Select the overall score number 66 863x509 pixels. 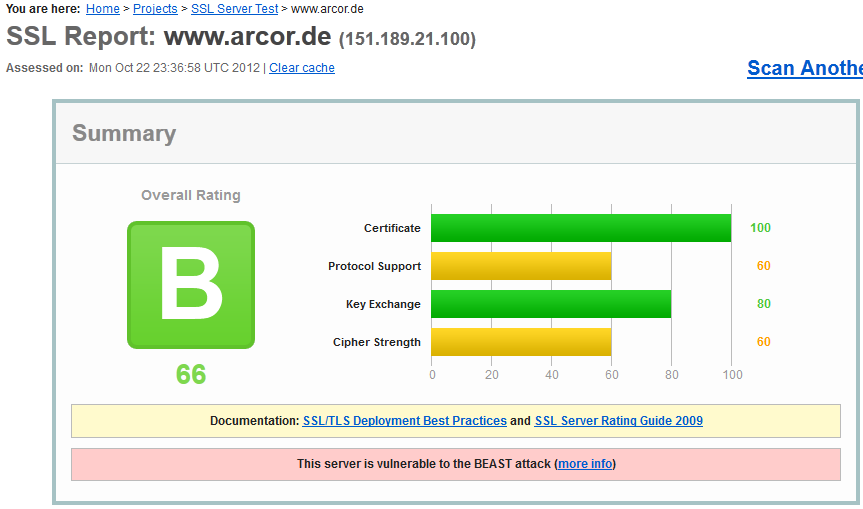pyautogui.click(x=191, y=374)
